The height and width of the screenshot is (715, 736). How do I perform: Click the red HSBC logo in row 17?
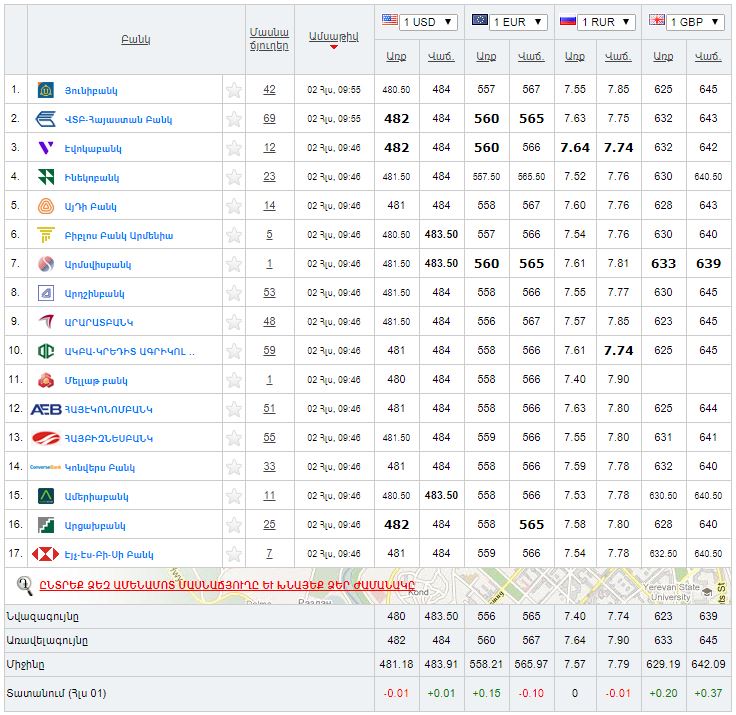coord(46,554)
